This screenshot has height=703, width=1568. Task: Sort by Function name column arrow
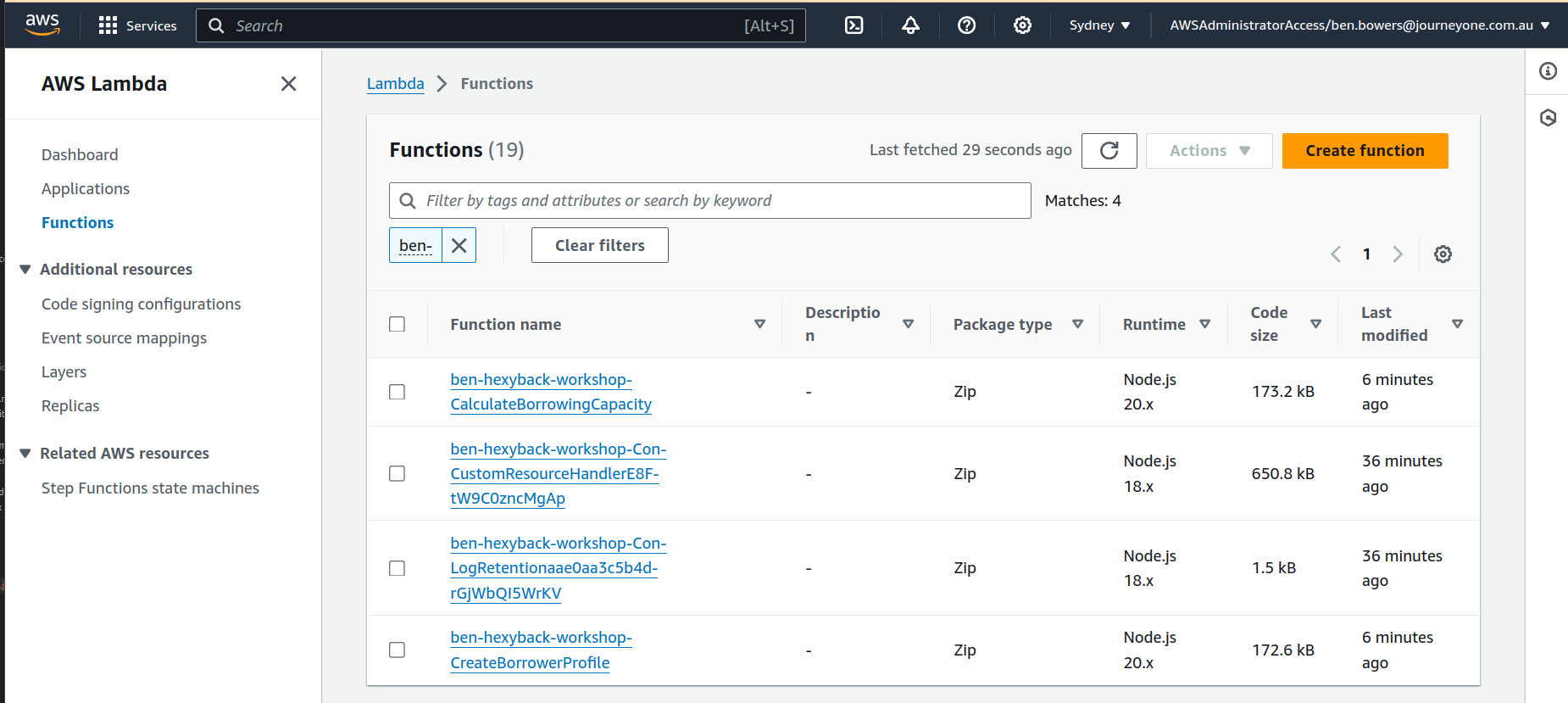click(759, 324)
